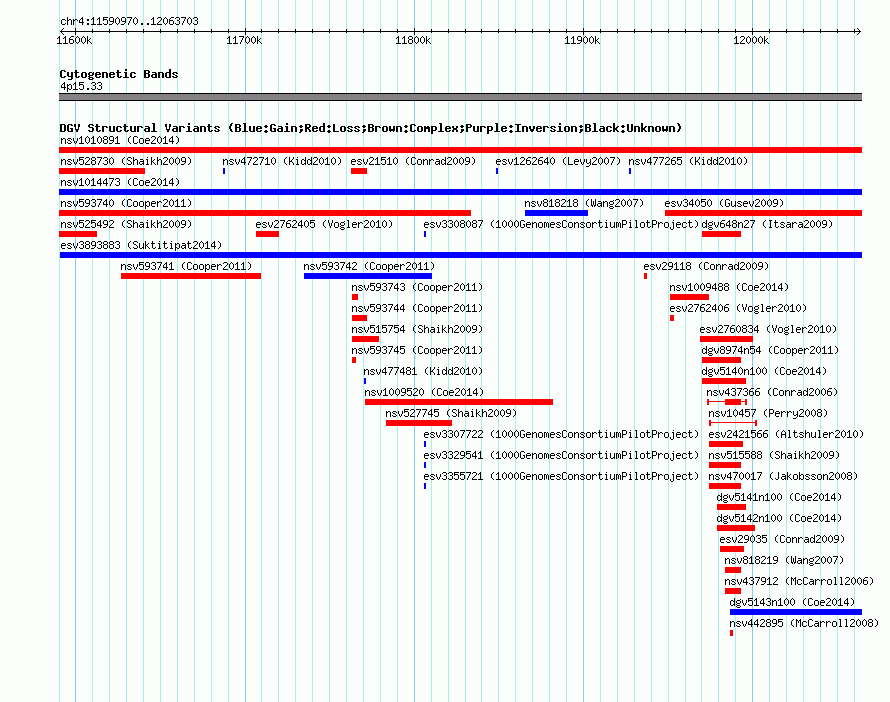Select nsv527745 (Shaikh2009) variant label
Image resolution: width=890 pixels, height=702 pixels.
tap(451, 413)
